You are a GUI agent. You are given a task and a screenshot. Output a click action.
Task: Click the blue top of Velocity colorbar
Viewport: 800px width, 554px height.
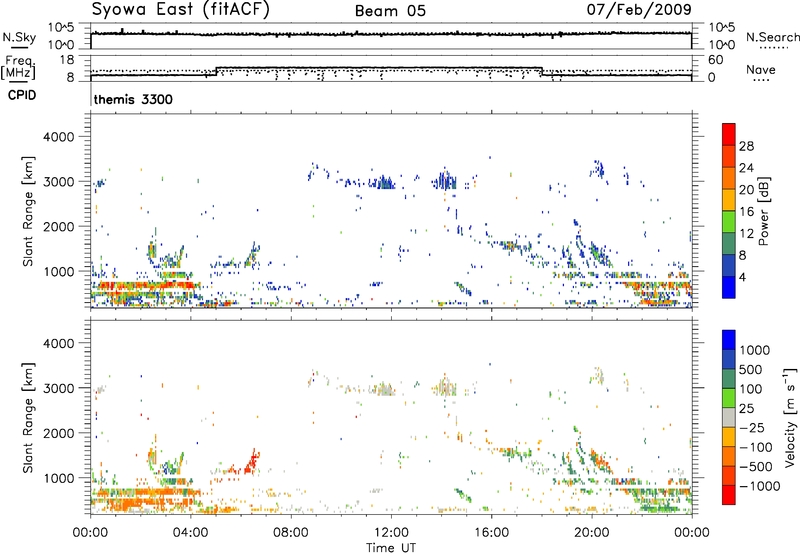pos(729,339)
